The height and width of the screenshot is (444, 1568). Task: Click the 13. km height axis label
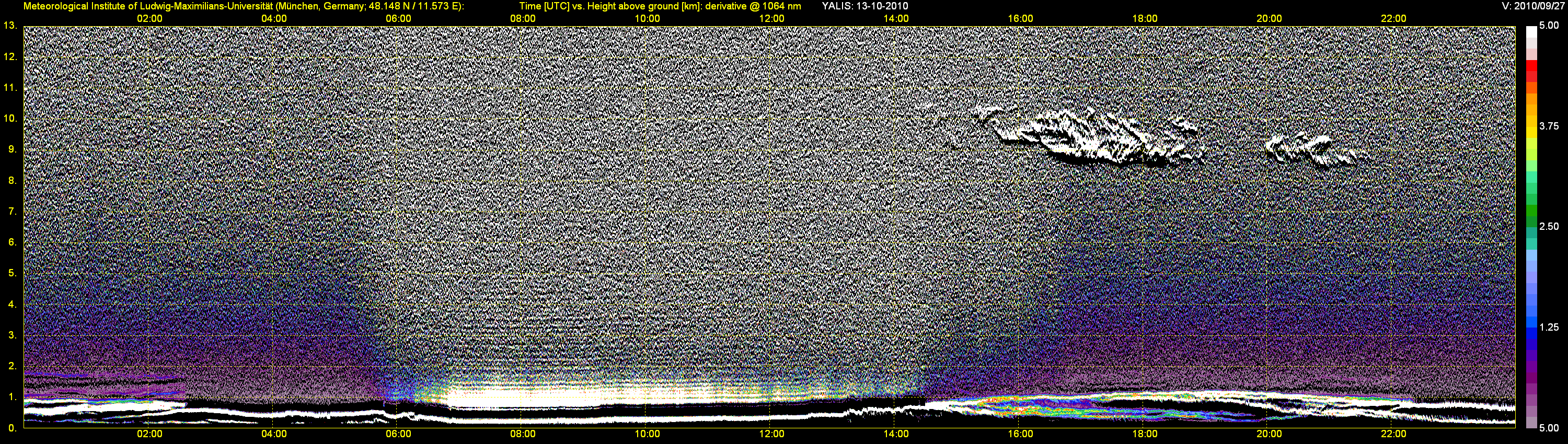10,26
